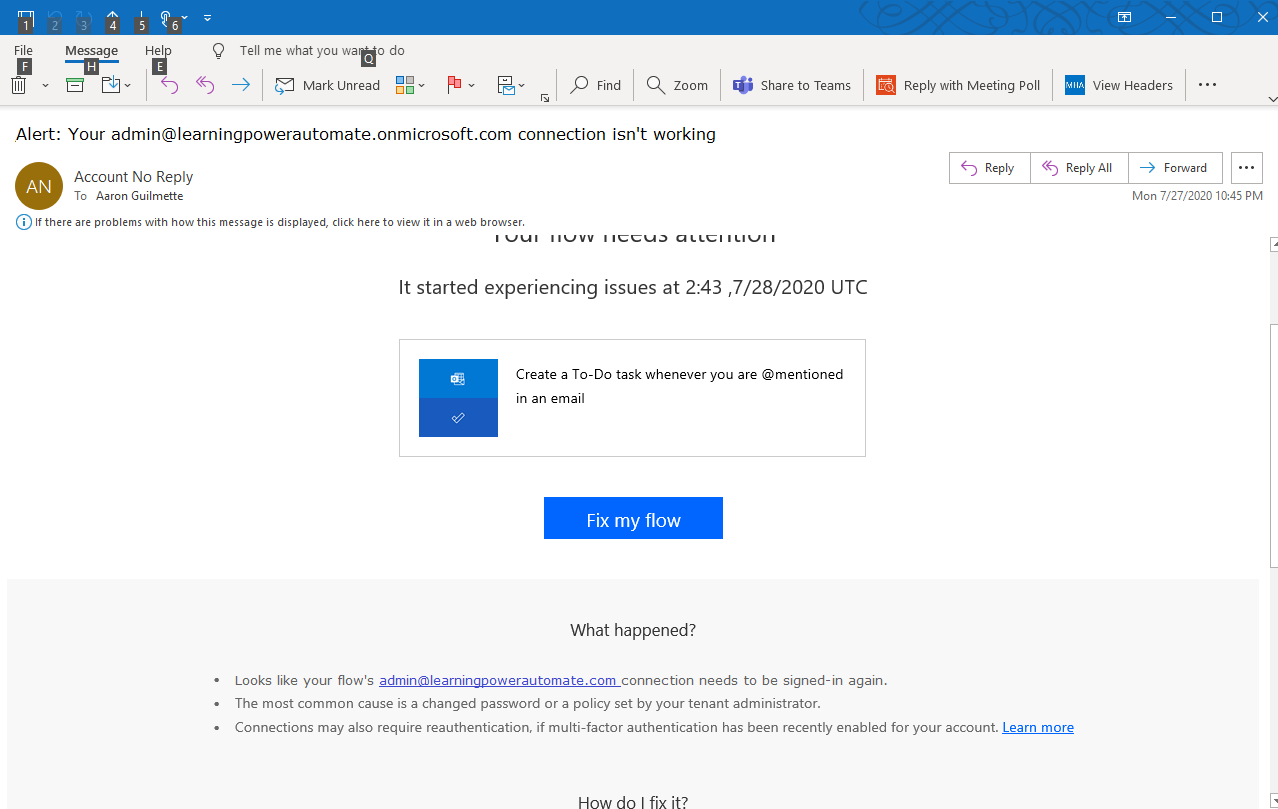This screenshot has width=1278, height=809.
Task: Open View Headers from the toolbar
Action: click(x=1119, y=85)
